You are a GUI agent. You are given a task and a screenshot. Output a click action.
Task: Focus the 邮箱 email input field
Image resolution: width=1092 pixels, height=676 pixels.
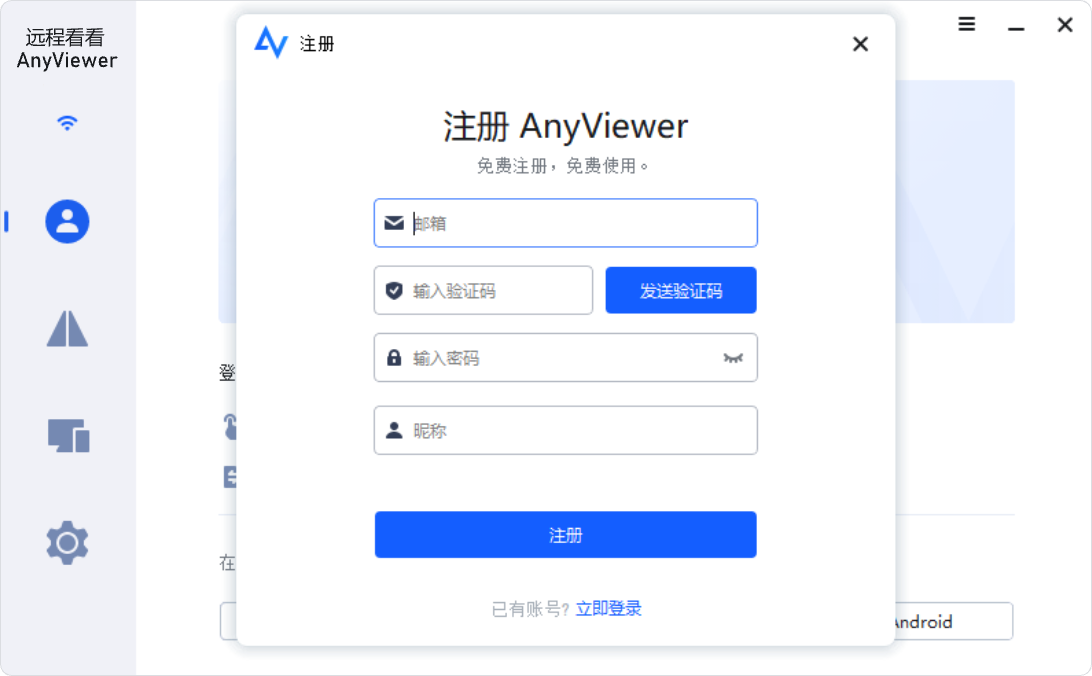pyautogui.click(x=566, y=223)
